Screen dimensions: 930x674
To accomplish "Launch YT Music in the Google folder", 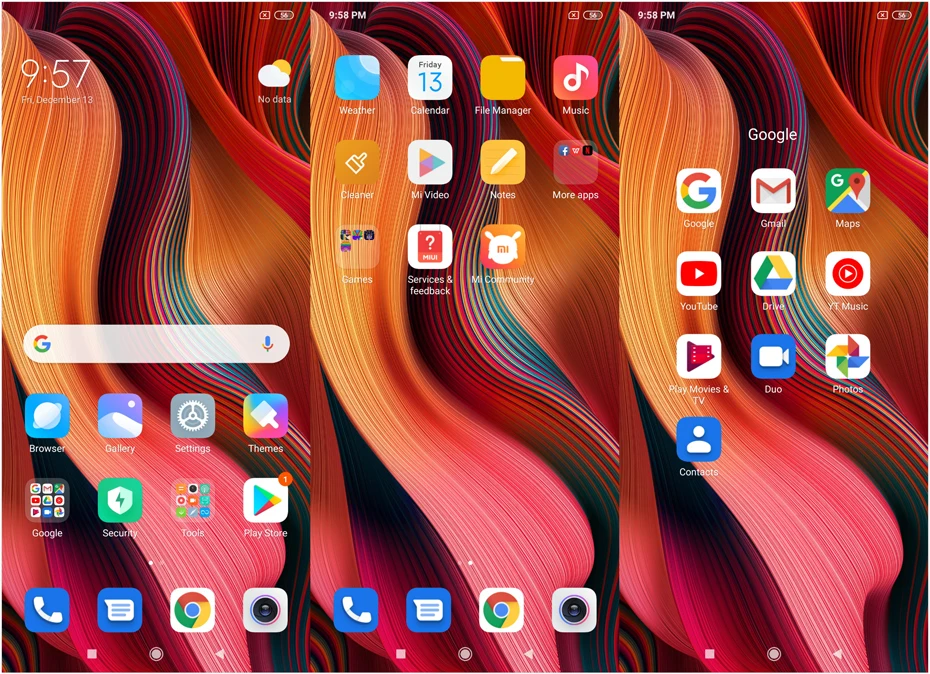I will tap(848, 274).
